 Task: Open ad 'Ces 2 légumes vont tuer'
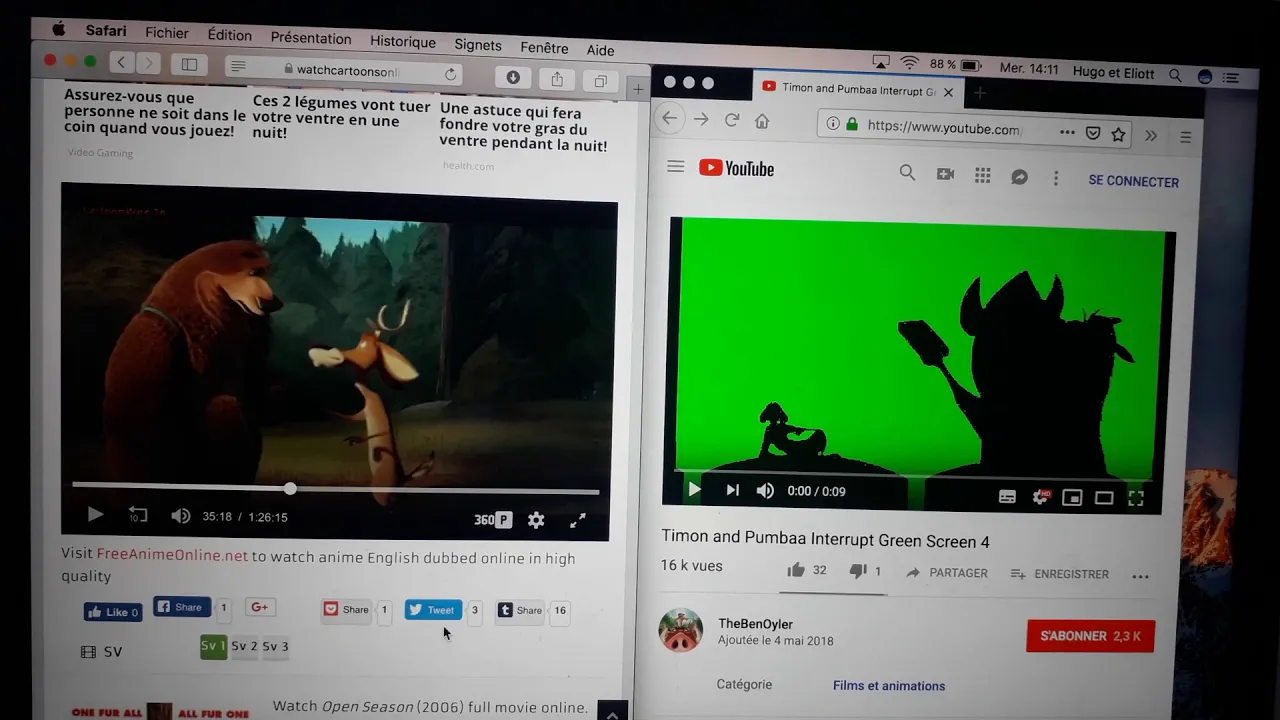pos(341,118)
